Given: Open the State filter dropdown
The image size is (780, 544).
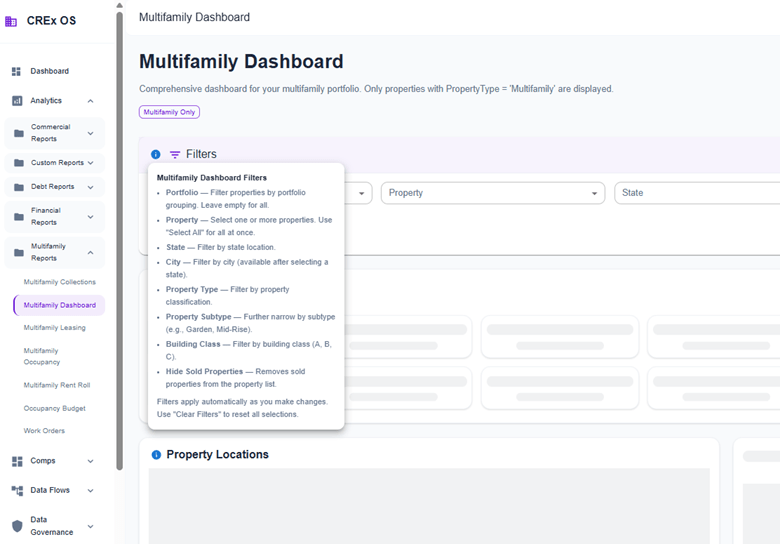Looking at the screenshot, I should (698, 193).
